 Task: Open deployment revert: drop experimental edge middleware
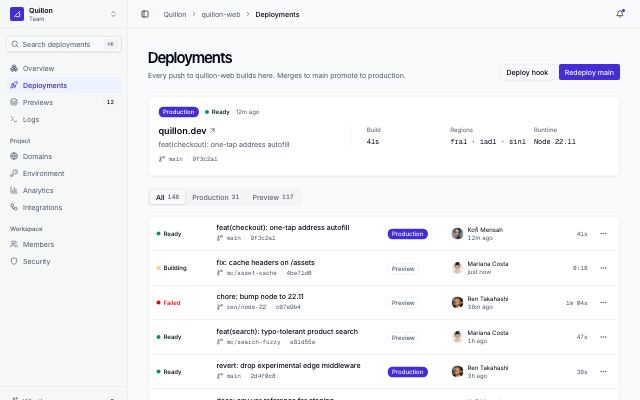click(288, 366)
